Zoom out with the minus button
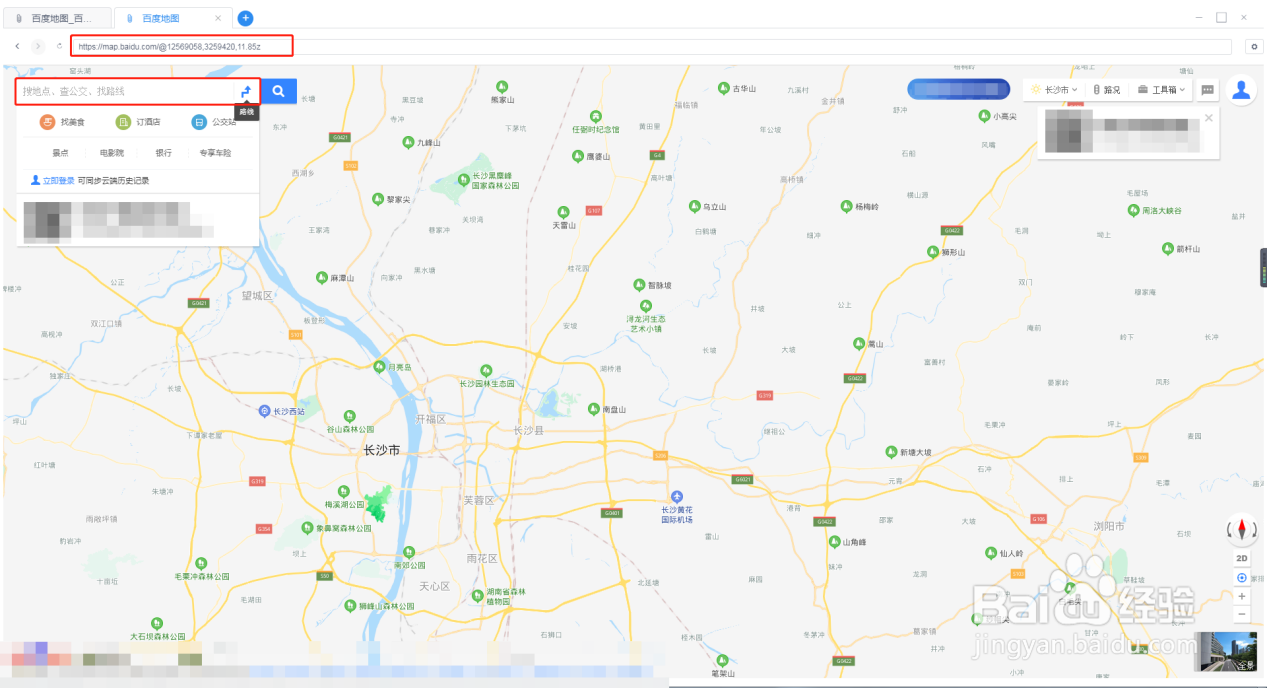 1242,613
